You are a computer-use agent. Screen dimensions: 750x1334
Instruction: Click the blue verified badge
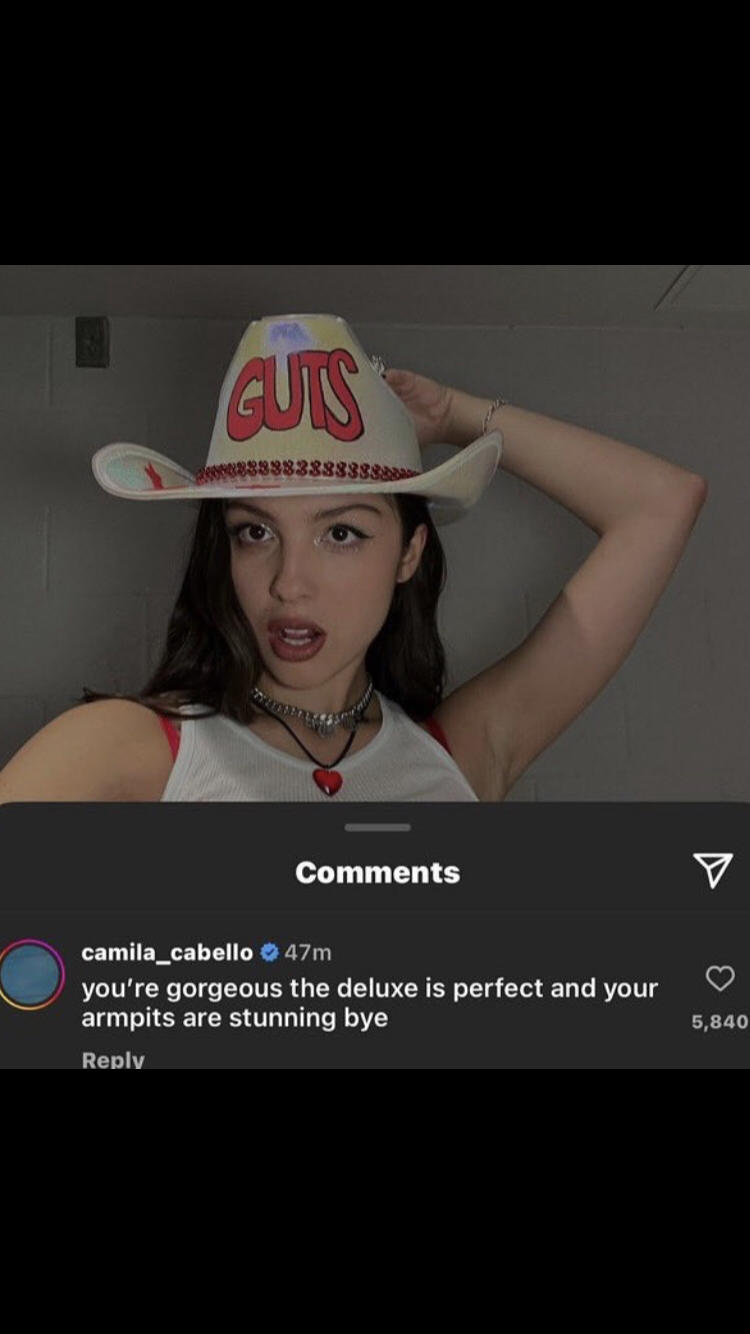click(269, 953)
